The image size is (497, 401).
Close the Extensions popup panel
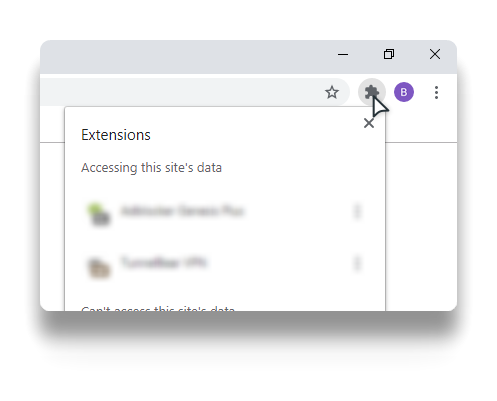click(369, 123)
